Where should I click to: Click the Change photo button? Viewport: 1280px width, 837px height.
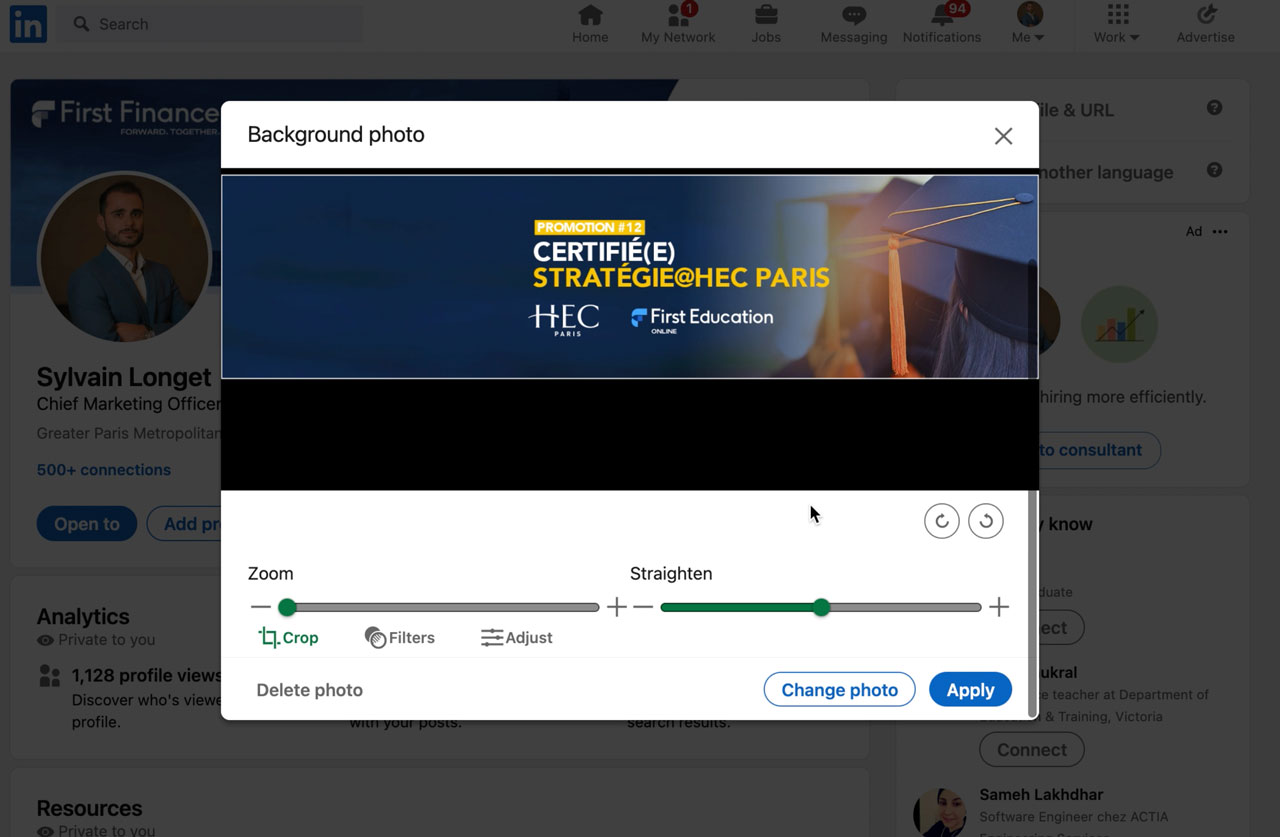(839, 689)
